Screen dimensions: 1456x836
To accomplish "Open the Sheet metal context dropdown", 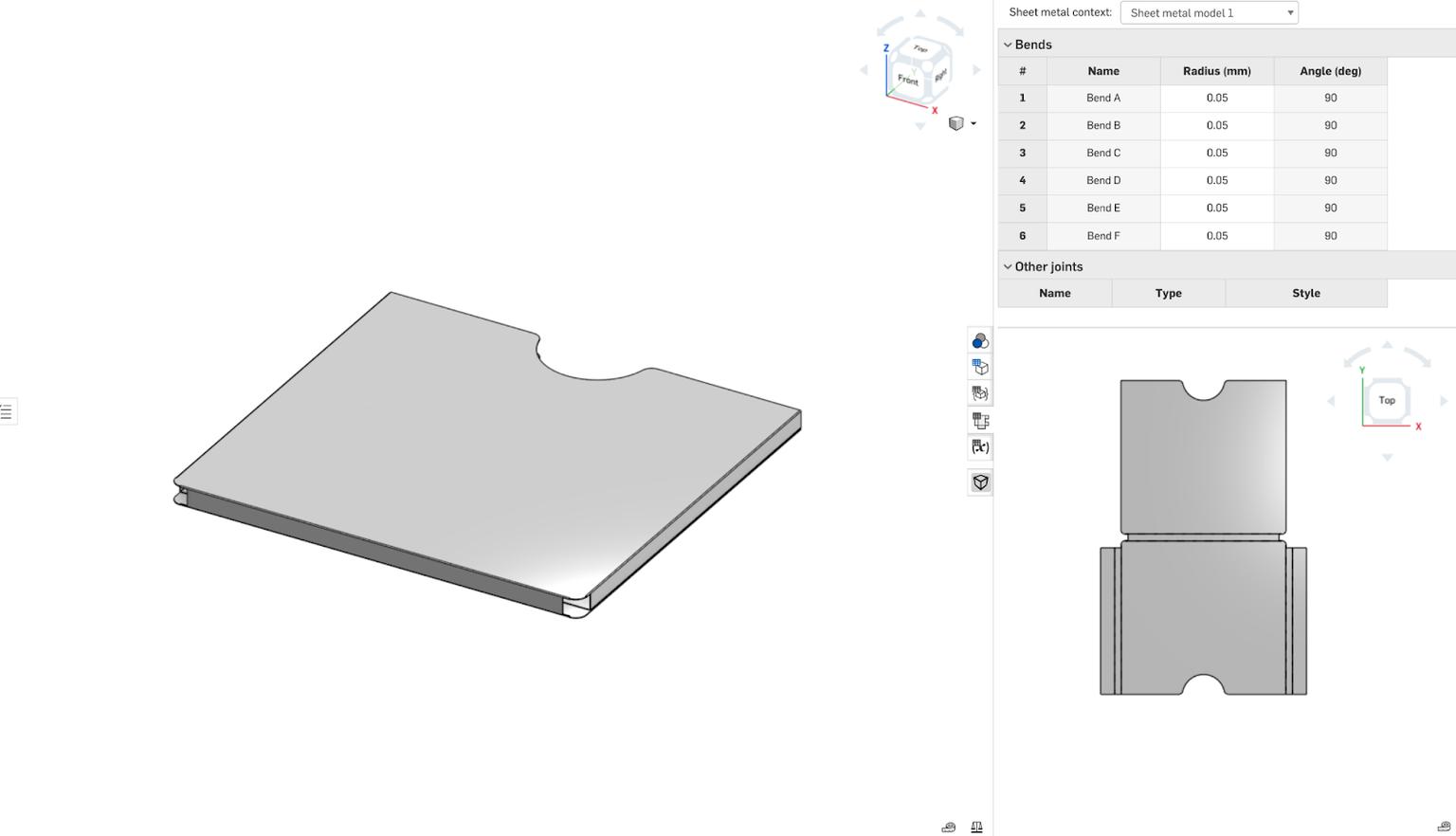I will [1209, 12].
